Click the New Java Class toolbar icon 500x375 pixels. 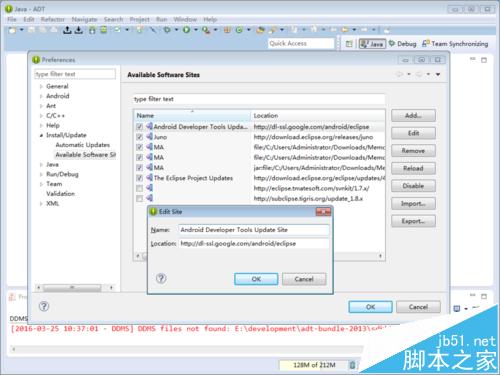(239, 30)
